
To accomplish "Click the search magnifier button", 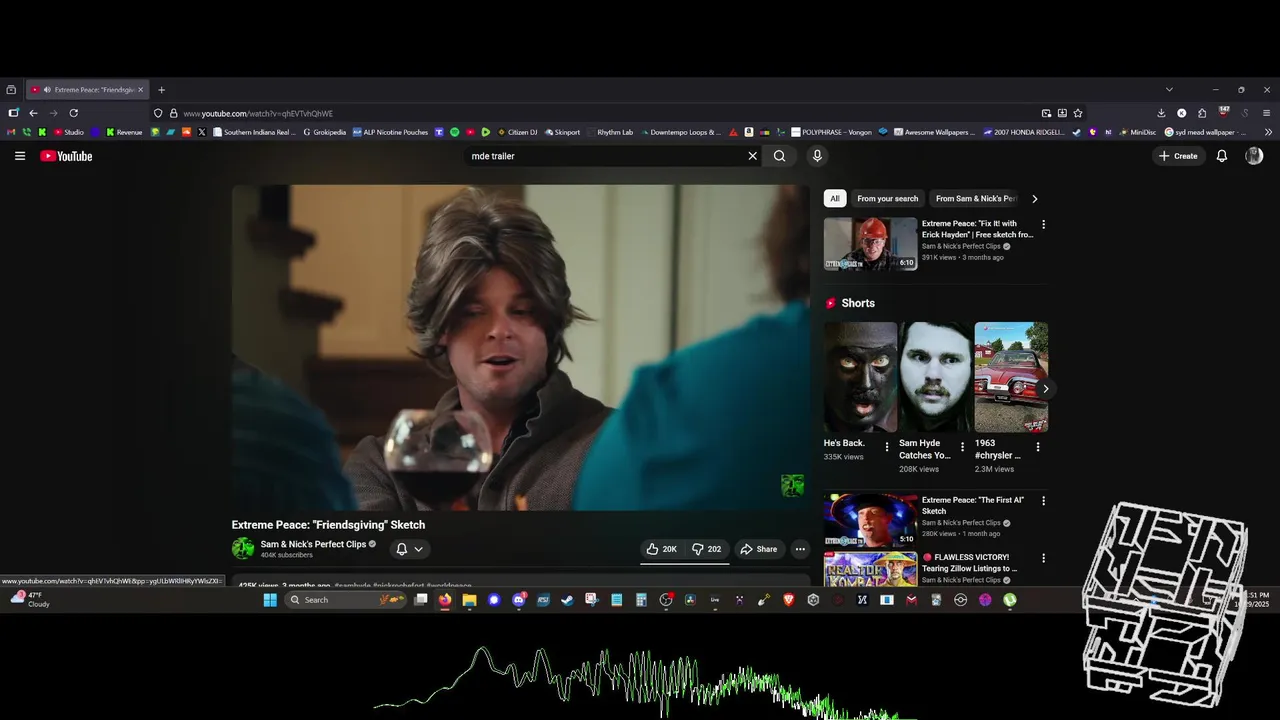I will pyautogui.click(x=780, y=156).
